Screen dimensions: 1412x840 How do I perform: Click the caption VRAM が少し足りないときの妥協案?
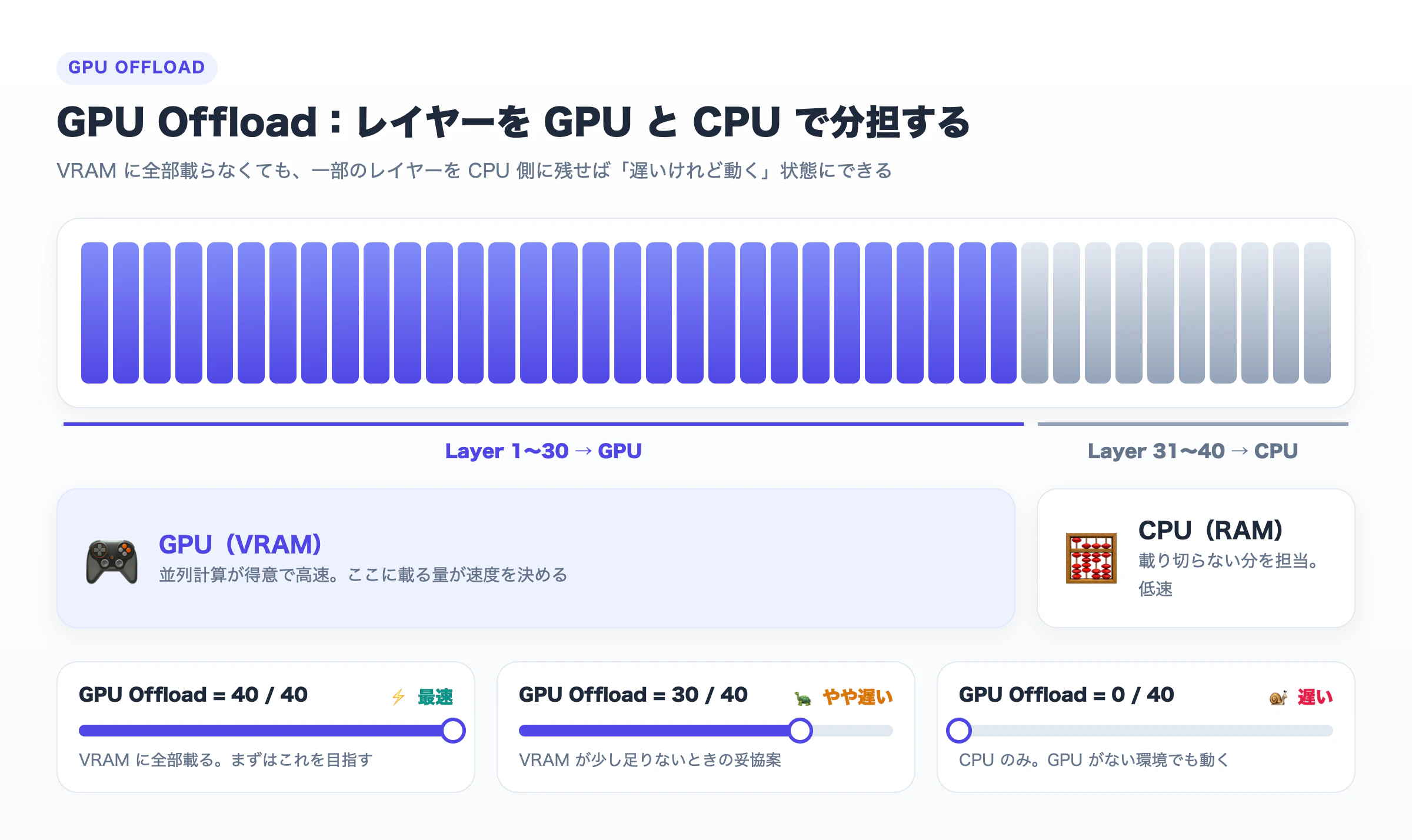[x=650, y=760]
